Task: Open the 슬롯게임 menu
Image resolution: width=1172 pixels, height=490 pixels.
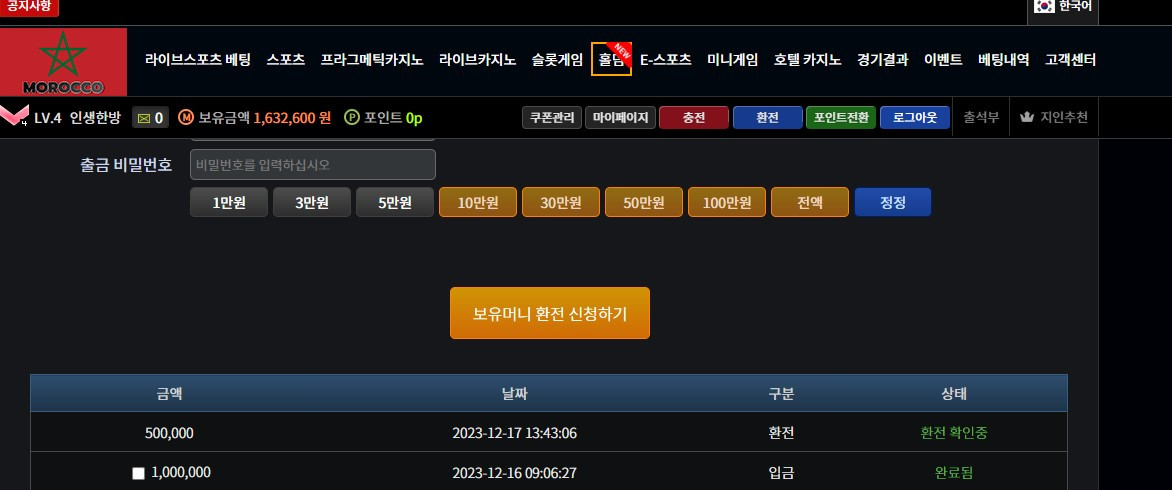Action: click(x=558, y=60)
